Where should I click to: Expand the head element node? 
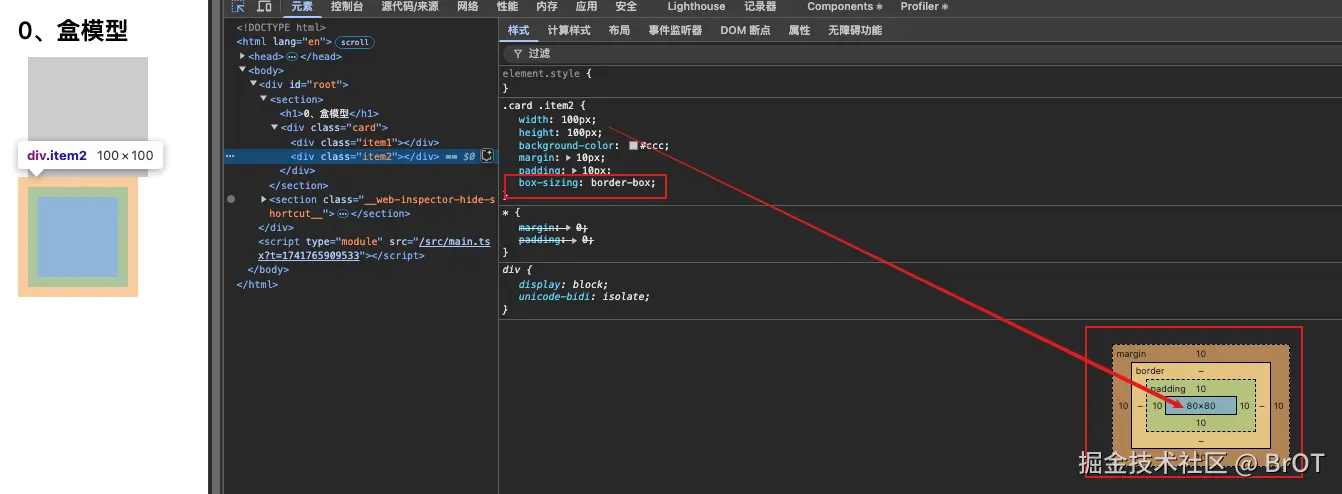[x=243, y=57]
